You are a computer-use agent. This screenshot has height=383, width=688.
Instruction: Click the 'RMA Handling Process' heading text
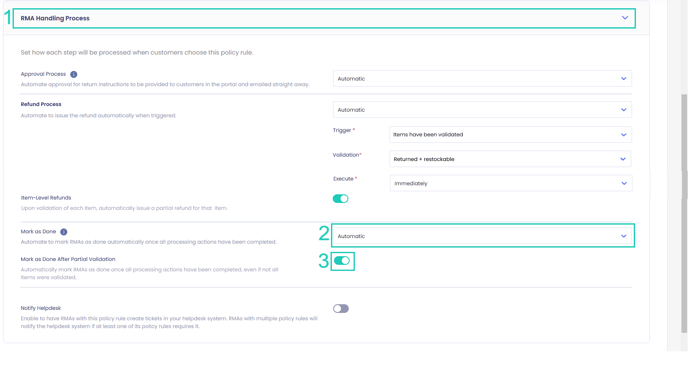(x=55, y=18)
